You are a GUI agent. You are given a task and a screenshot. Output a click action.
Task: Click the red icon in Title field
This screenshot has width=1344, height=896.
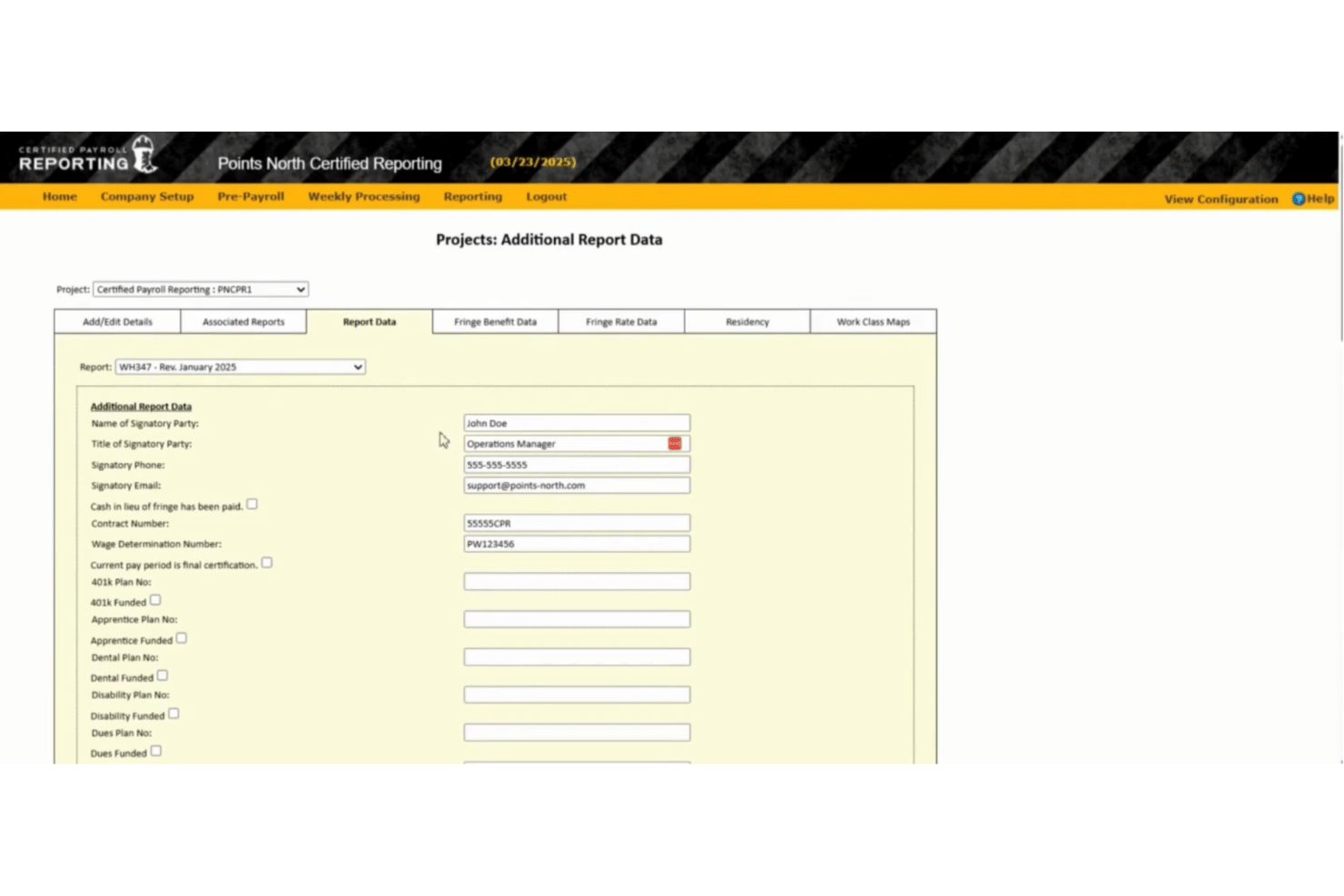[x=675, y=443]
